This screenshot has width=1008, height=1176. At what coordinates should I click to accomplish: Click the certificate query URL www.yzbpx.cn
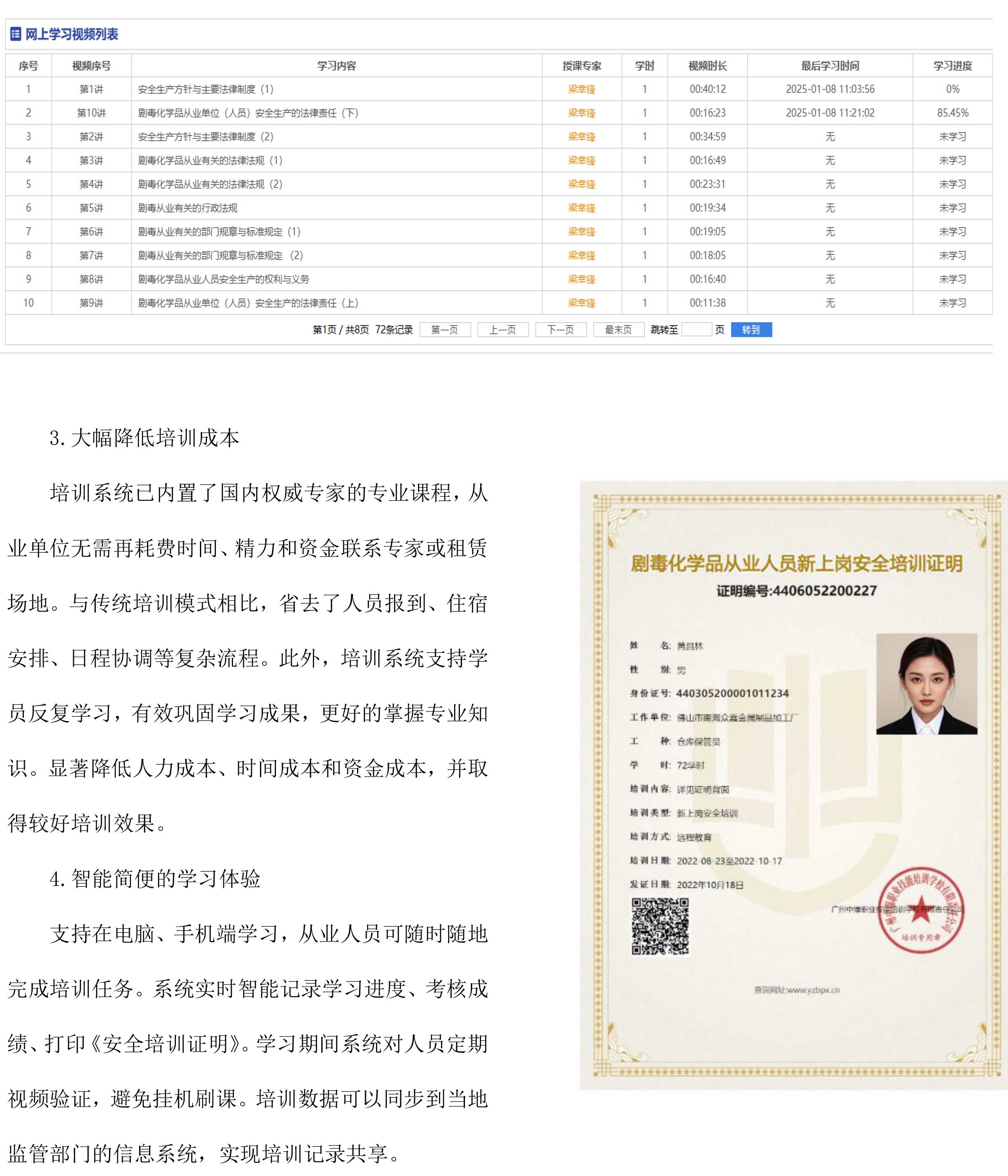point(813,990)
